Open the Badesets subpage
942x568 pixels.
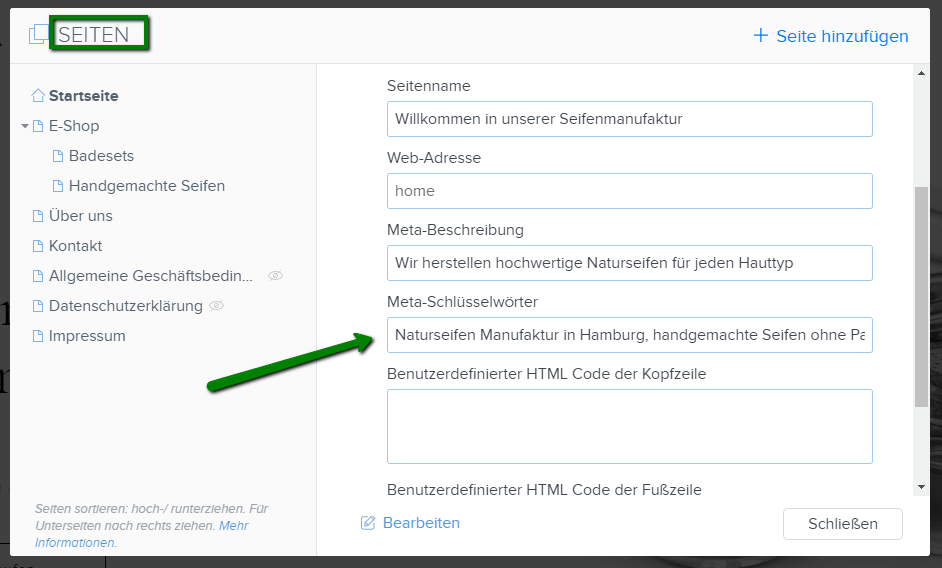click(x=102, y=156)
